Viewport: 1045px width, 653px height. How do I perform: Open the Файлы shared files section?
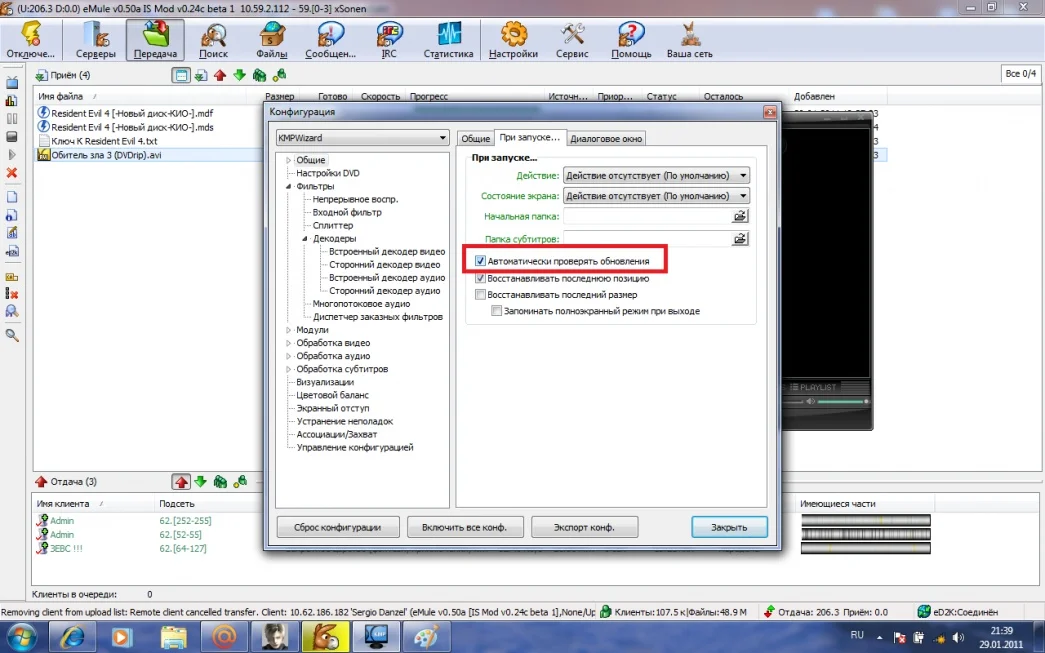pos(272,40)
